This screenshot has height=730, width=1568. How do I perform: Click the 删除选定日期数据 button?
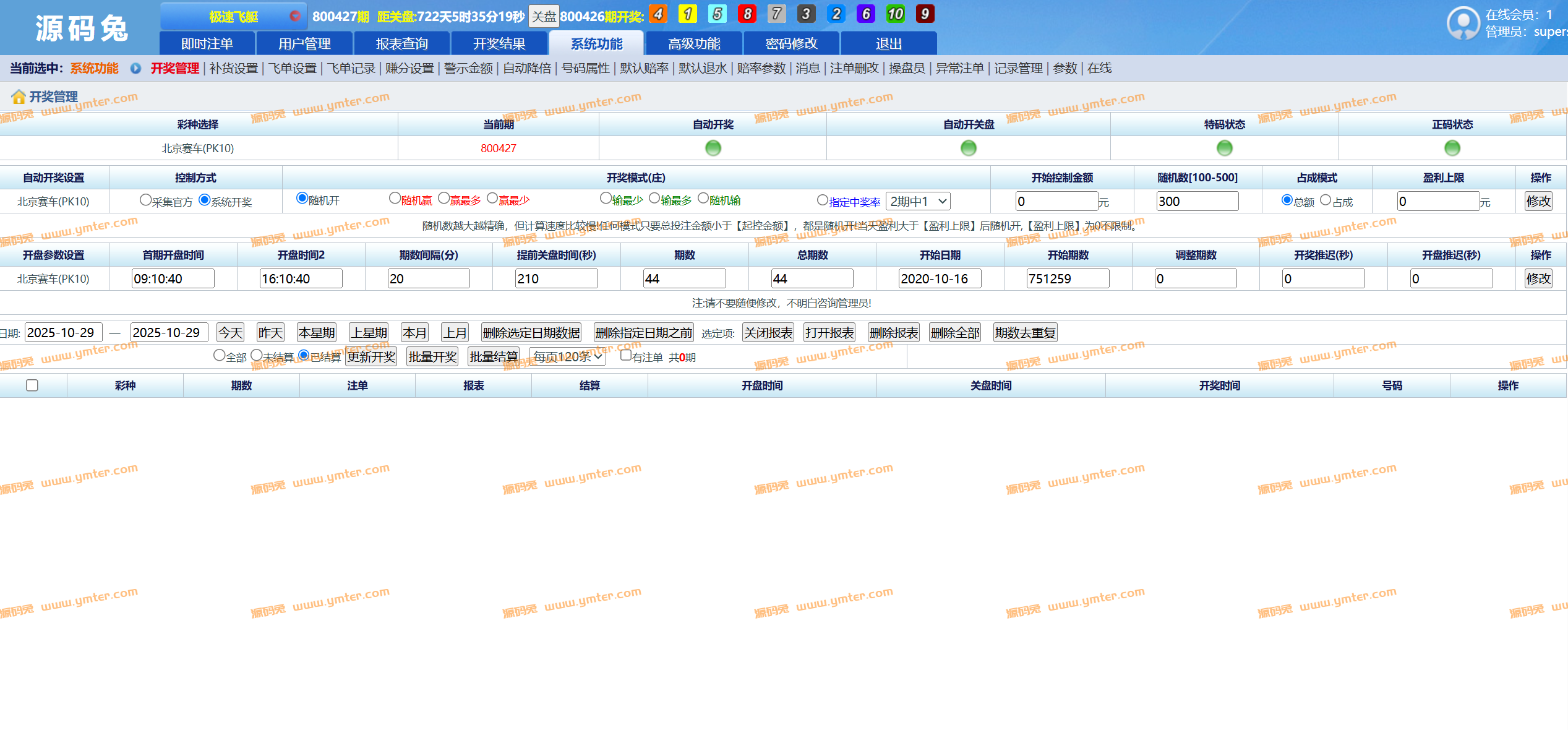click(x=531, y=333)
